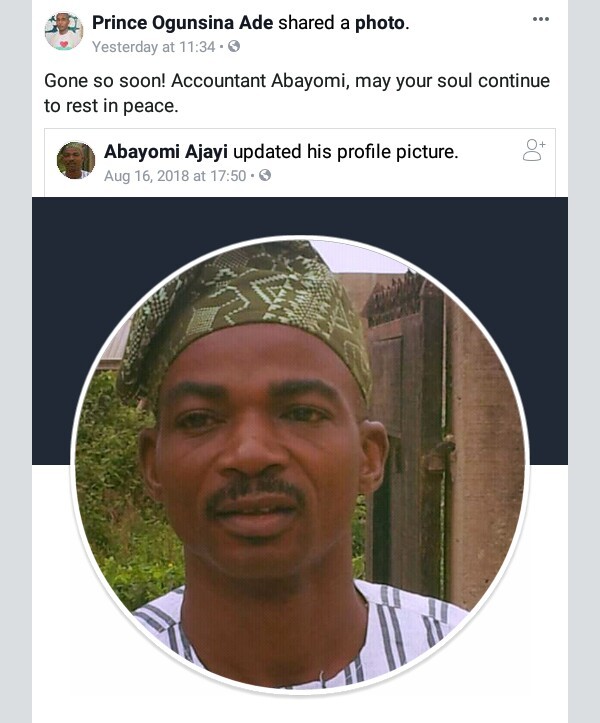Open Abayomi Ajayi's small profile thumbnail
This screenshot has height=723, width=600.
(76, 160)
